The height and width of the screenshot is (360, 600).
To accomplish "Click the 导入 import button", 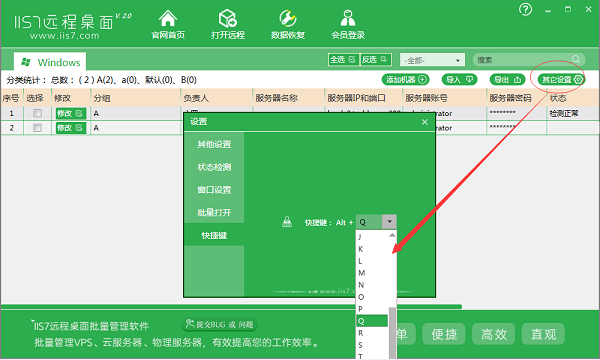I will coord(460,80).
